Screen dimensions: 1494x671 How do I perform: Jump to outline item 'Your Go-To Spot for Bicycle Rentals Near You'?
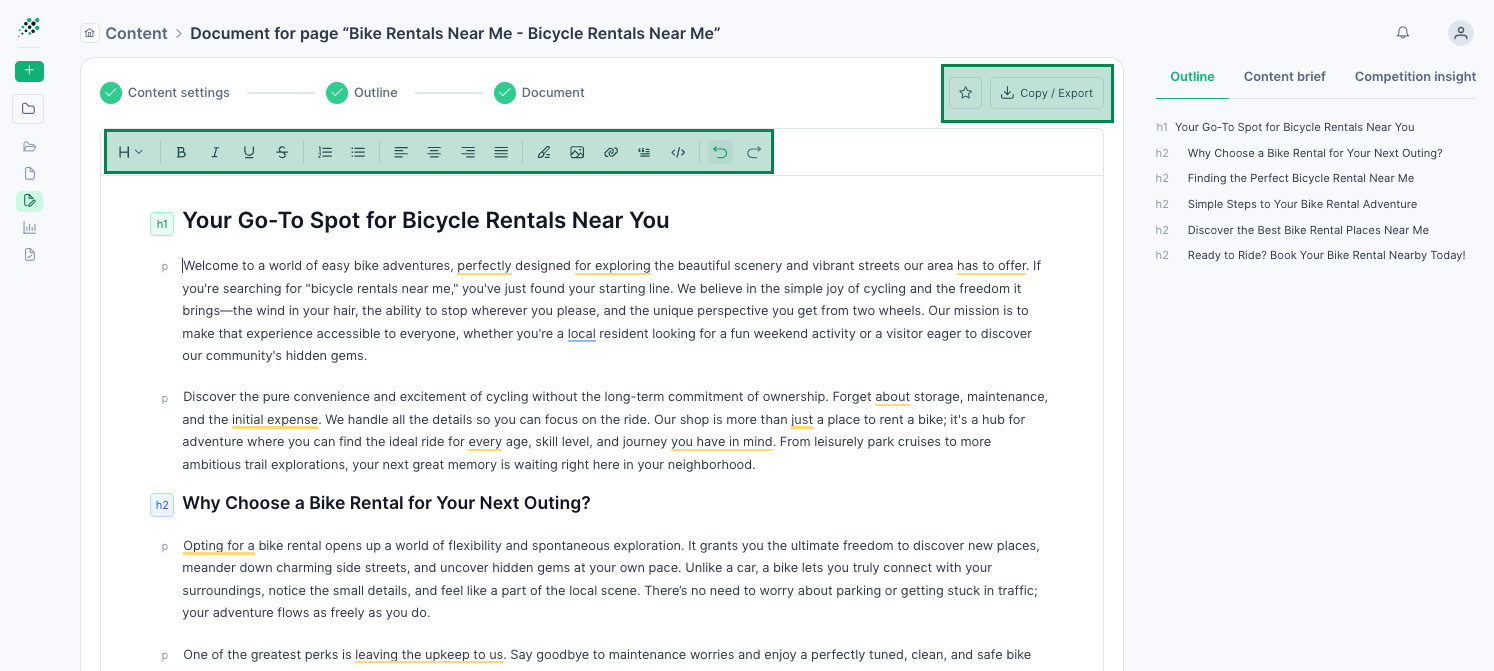pyautogui.click(x=1294, y=127)
